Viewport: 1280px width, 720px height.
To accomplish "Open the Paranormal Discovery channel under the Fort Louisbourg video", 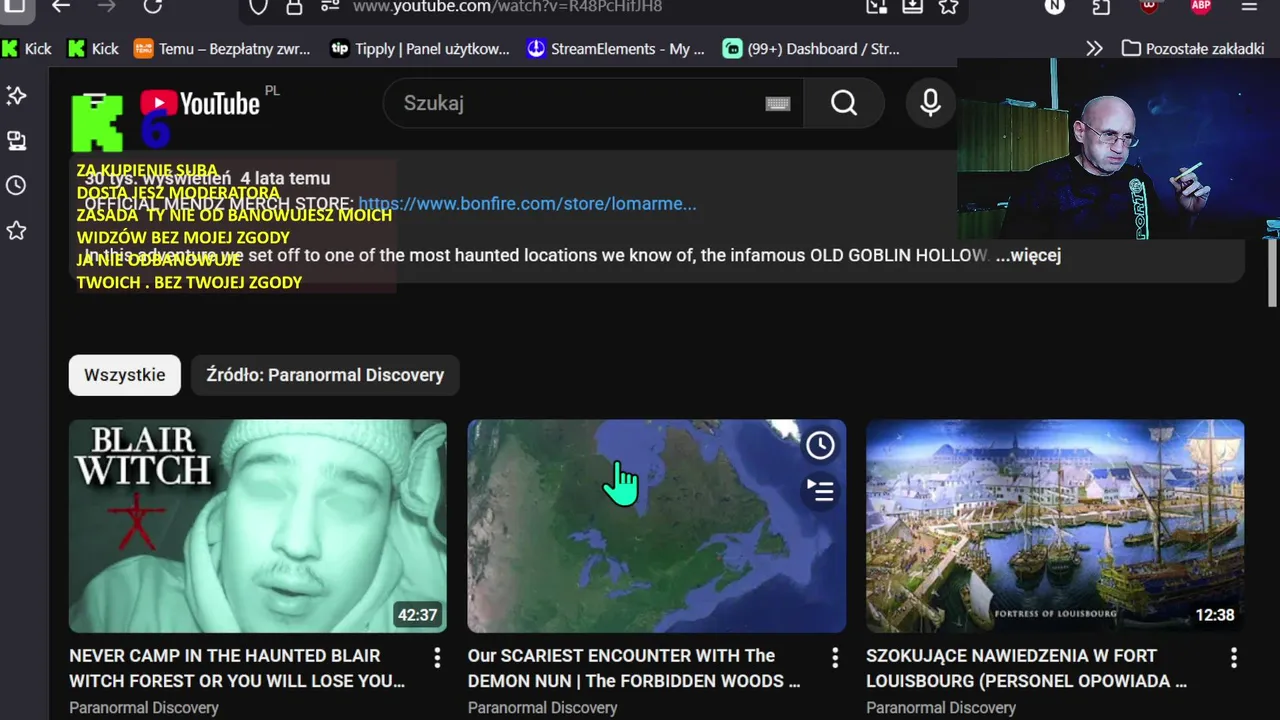I will [941, 708].
